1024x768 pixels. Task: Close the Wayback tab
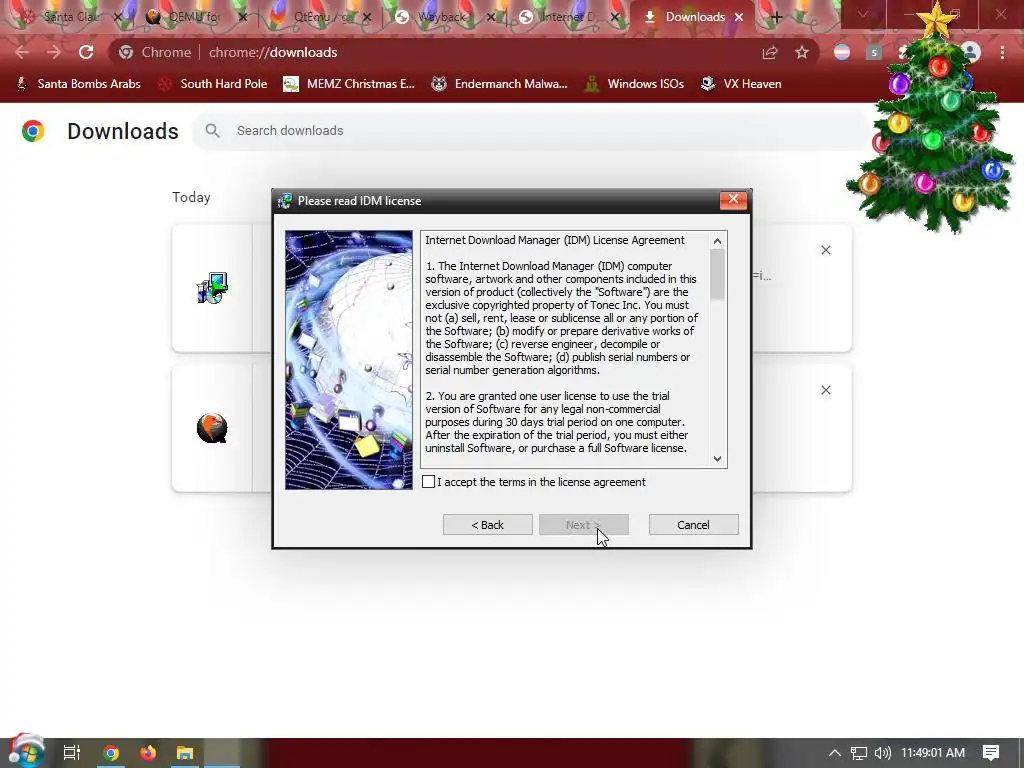(491, 17)
